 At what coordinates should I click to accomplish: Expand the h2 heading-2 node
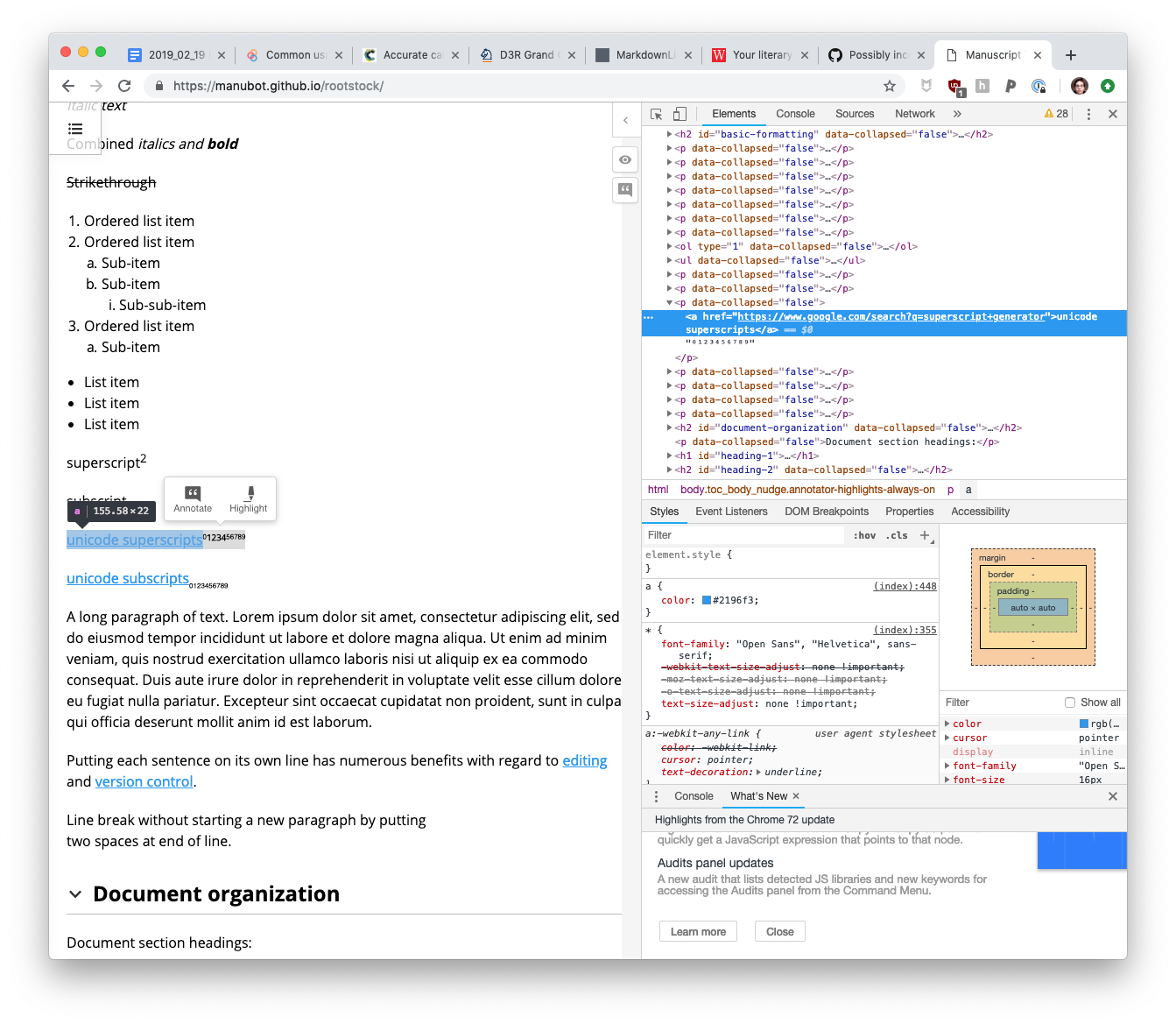click(670, 470)
